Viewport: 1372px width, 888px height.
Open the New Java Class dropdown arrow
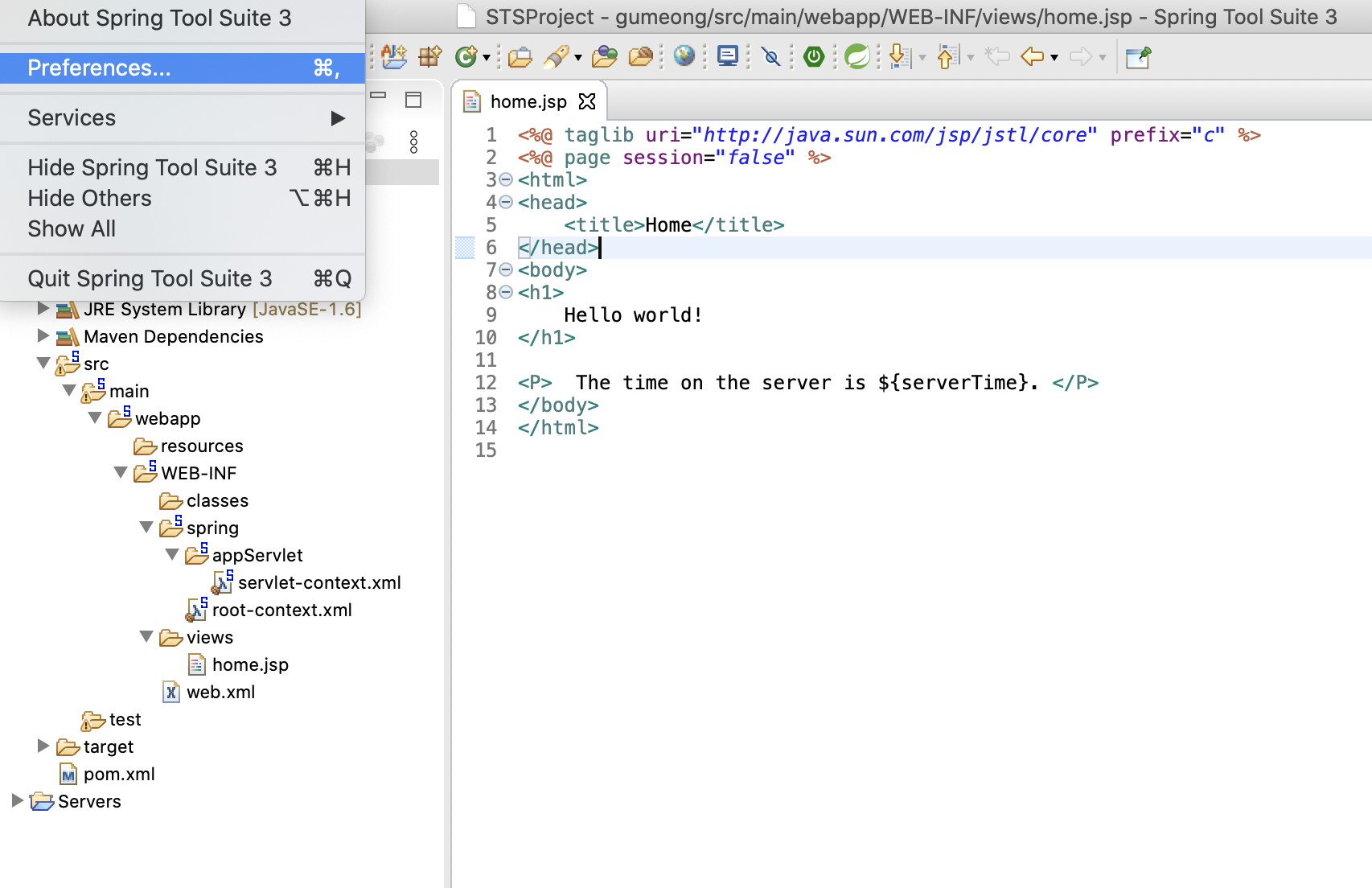(486, 58)
